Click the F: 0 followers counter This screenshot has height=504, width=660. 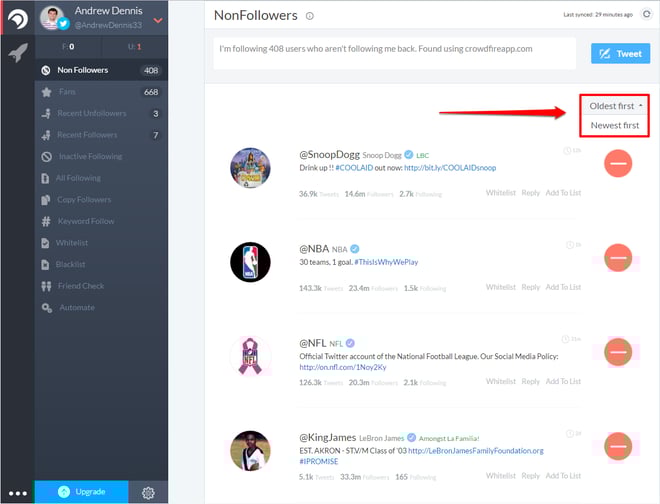68,47
